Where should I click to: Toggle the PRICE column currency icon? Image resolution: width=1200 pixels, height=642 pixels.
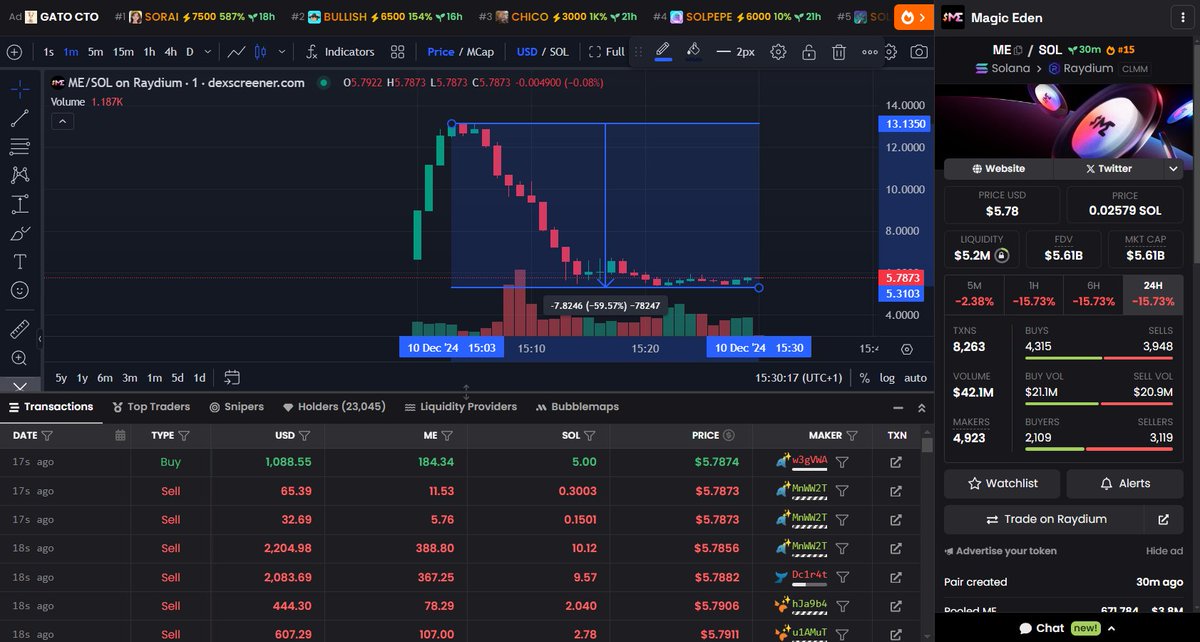[x=729, y=435]
